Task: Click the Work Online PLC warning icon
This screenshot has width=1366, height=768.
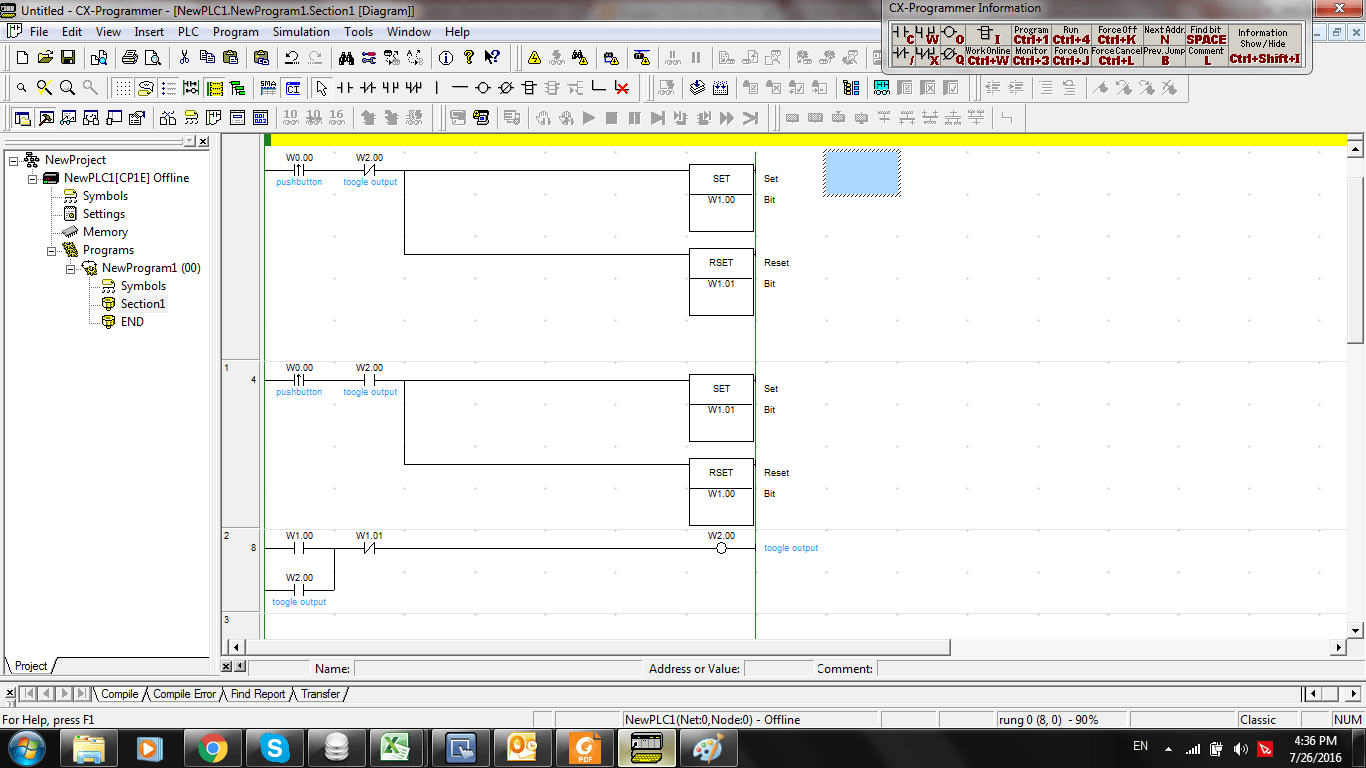Action: tap(534, 58)
